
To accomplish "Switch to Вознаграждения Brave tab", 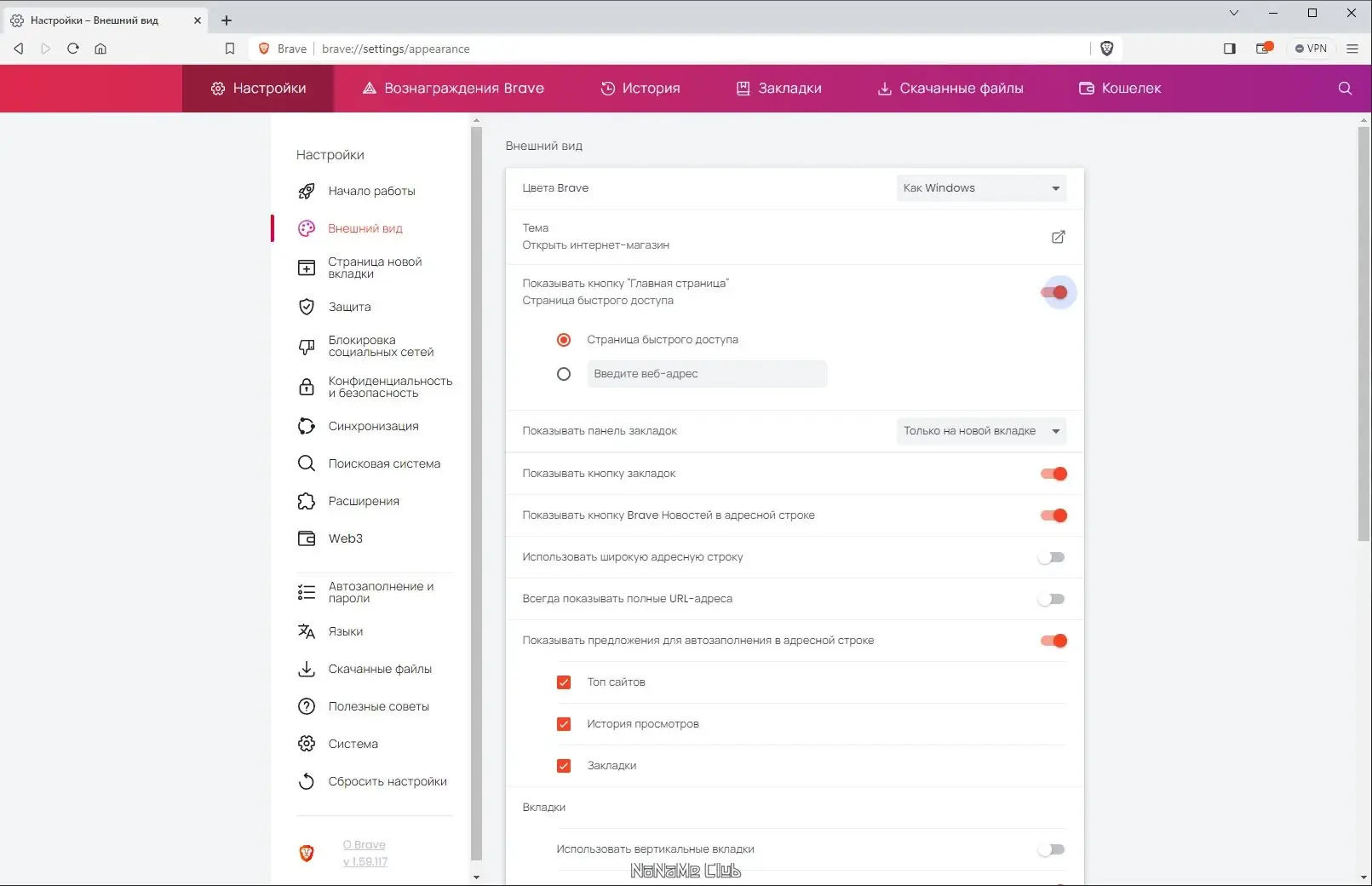I will (x=453, y=89).
